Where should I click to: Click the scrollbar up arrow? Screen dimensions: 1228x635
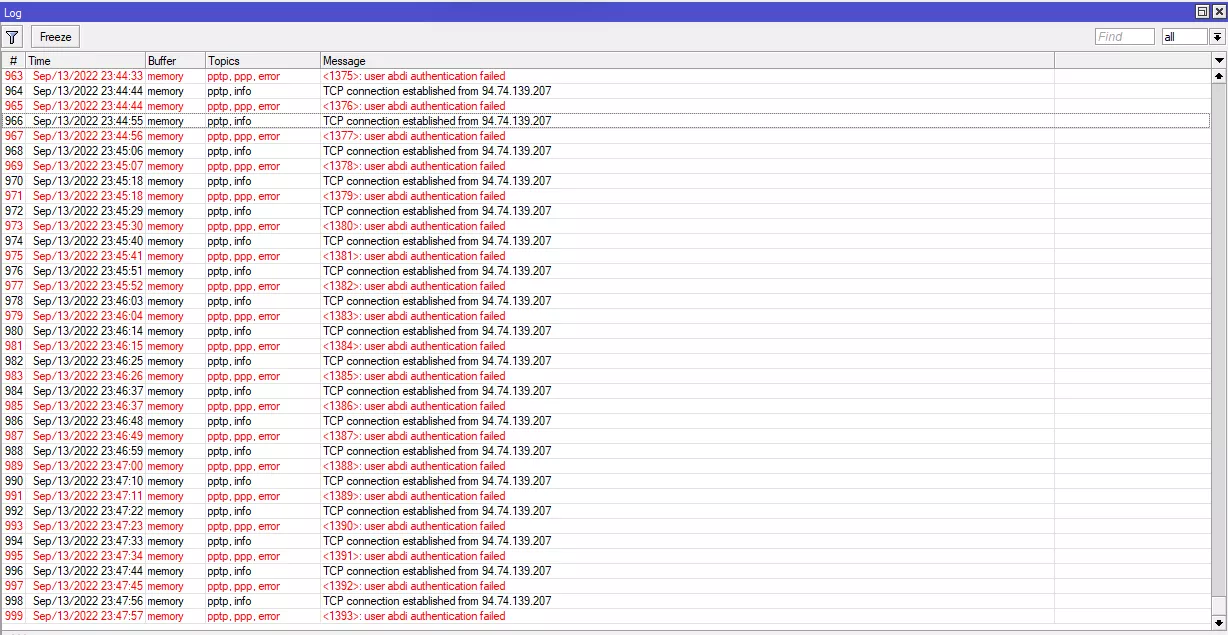point(1219,76)
